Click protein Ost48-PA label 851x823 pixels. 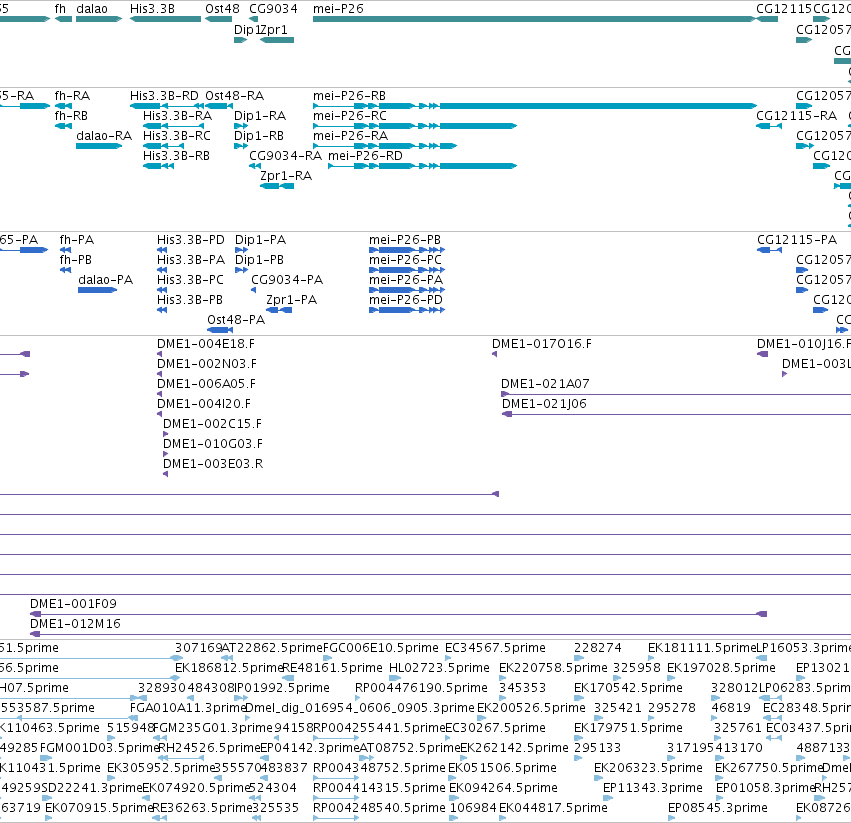236,320
